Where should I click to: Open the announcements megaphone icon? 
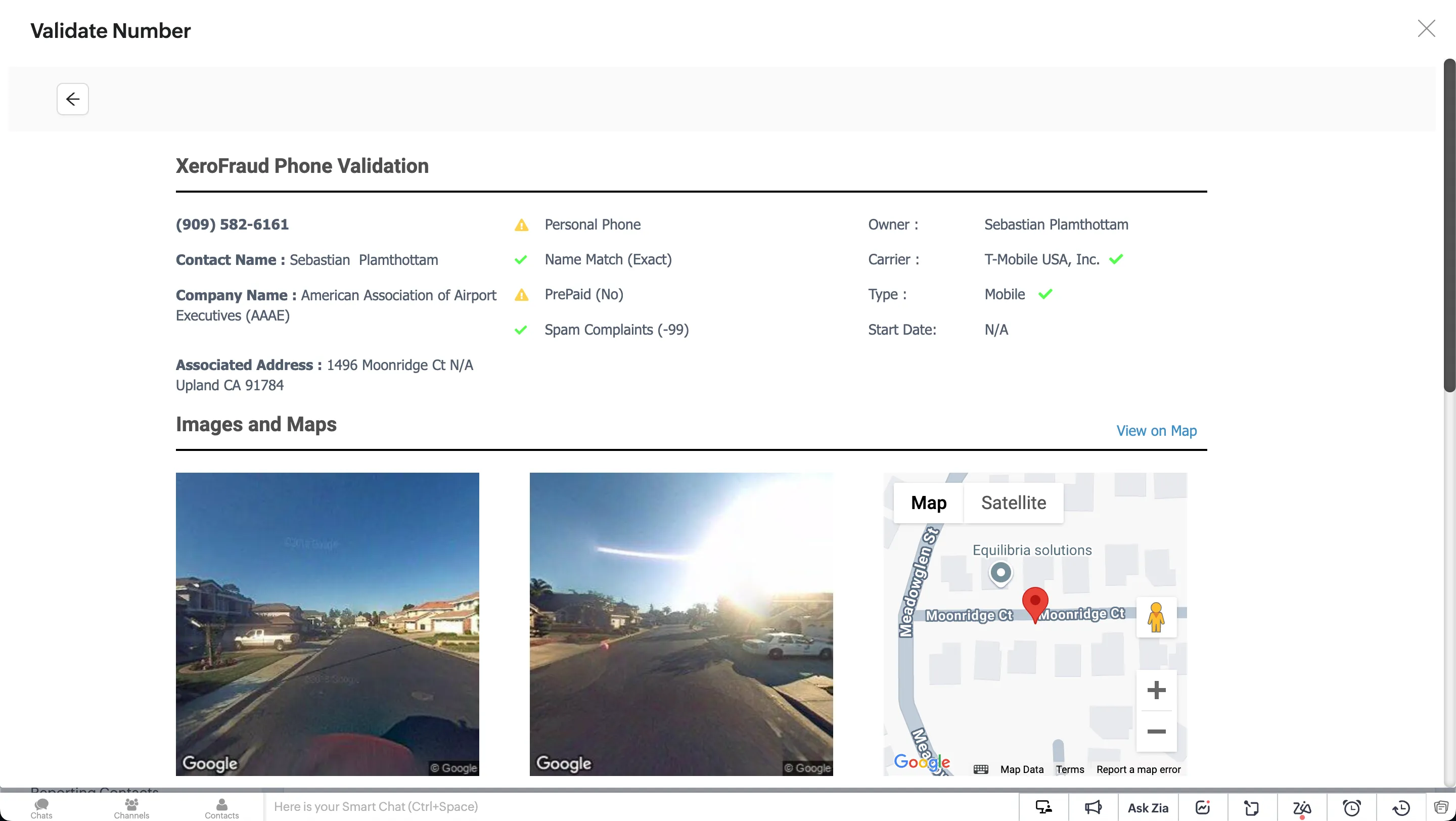1093,807
